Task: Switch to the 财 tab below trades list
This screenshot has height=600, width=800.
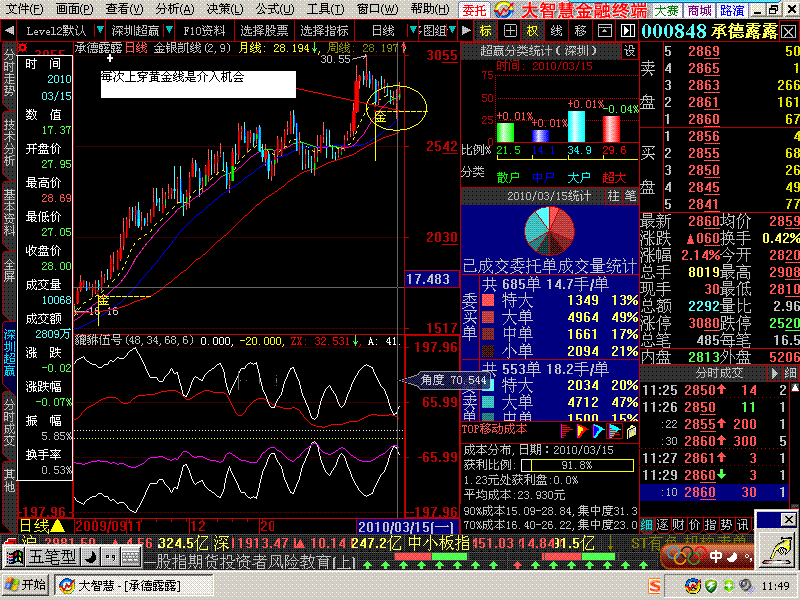Action: coord(680,524)
